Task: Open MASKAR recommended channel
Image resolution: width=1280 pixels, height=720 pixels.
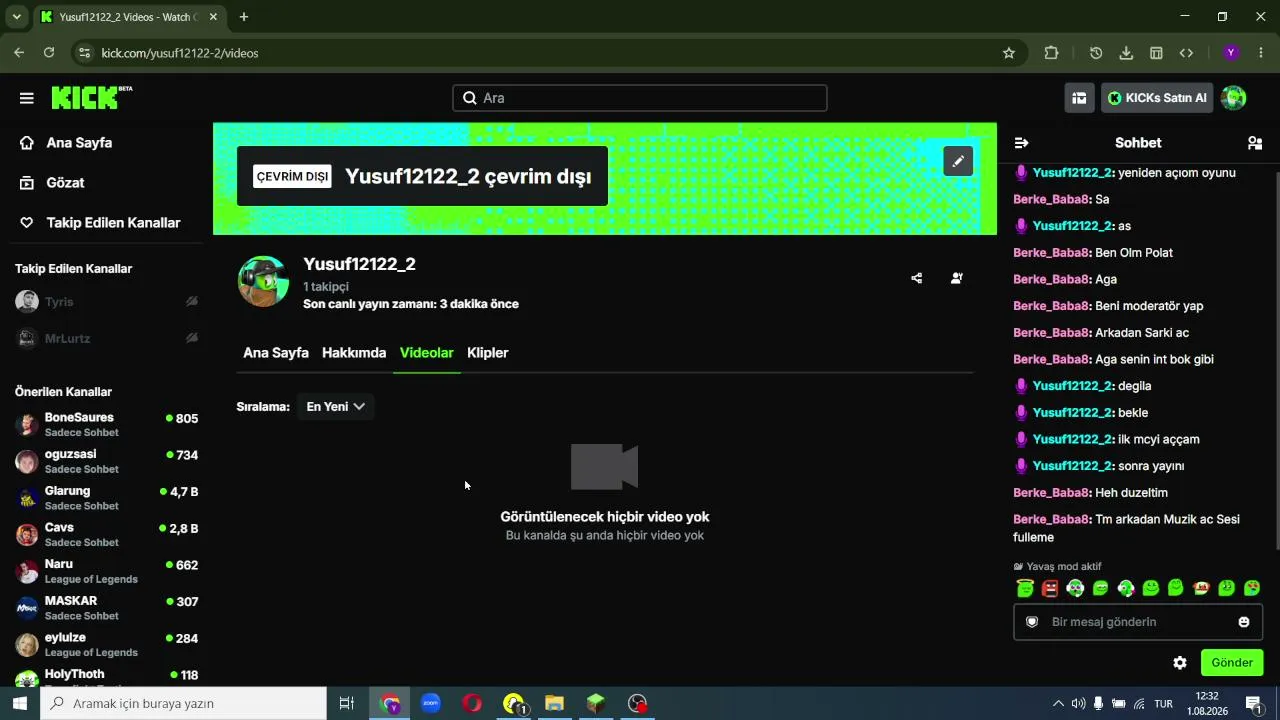Action: click(x=106, y=608)
